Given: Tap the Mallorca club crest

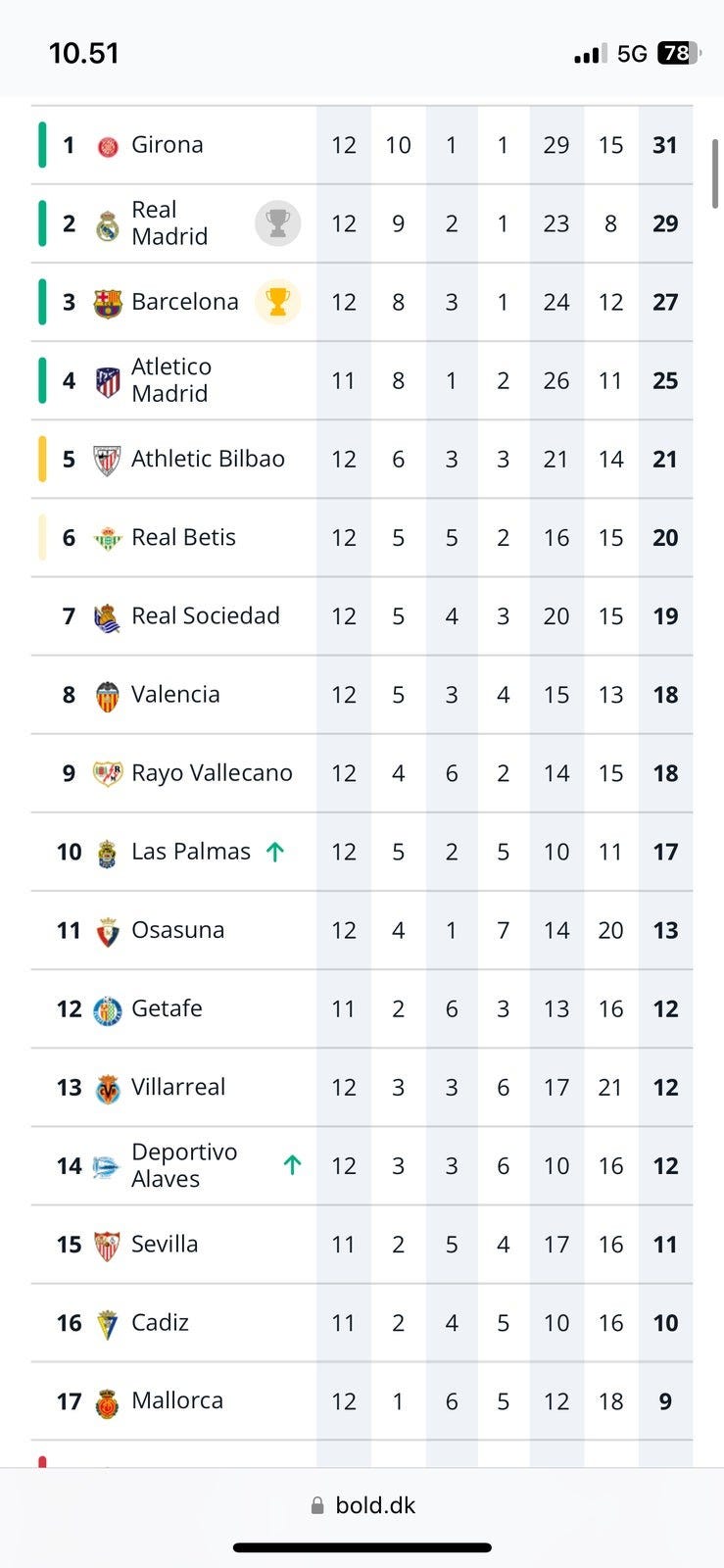Looking at the screenshot, I should 108,1402.
